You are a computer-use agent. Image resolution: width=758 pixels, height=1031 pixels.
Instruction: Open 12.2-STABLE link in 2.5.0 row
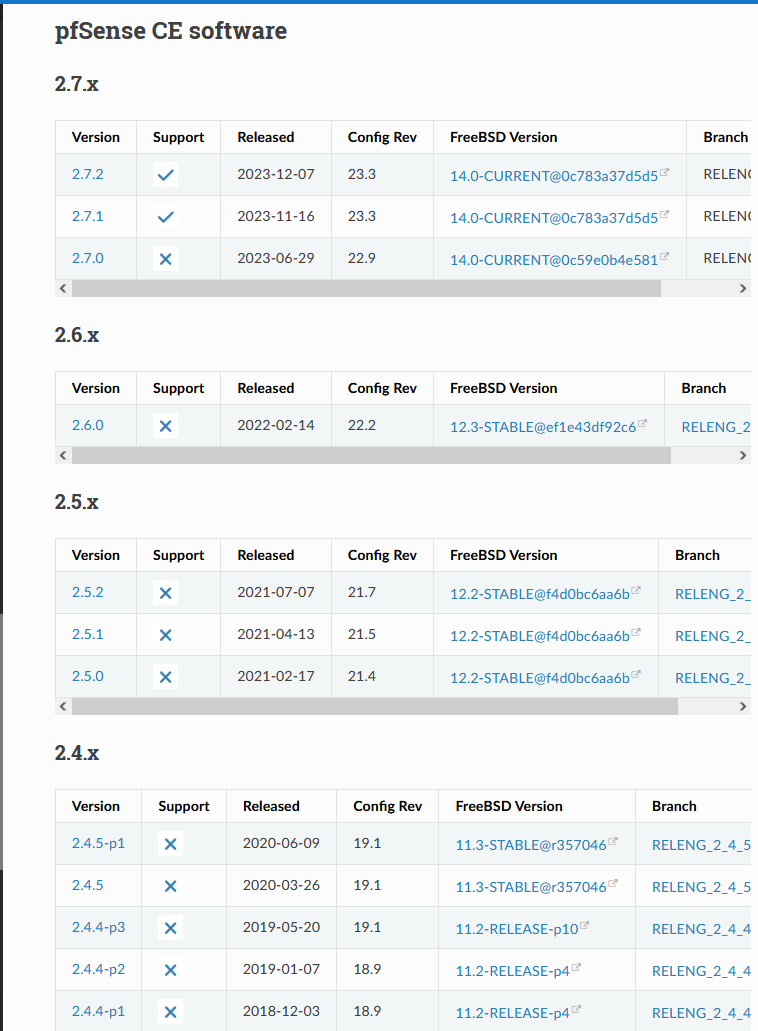coord(545,678)
